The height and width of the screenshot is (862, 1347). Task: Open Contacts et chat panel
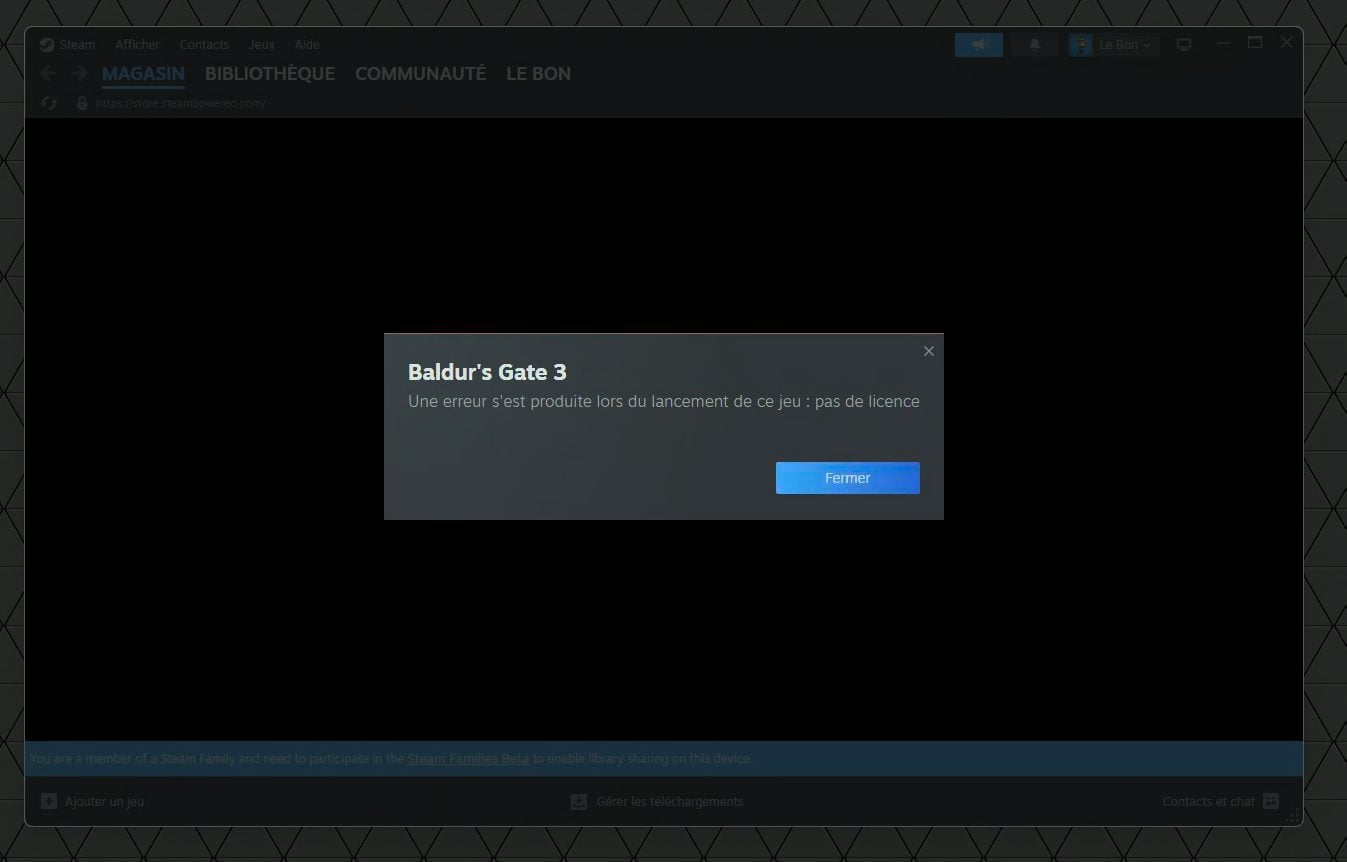point(1219,802)
